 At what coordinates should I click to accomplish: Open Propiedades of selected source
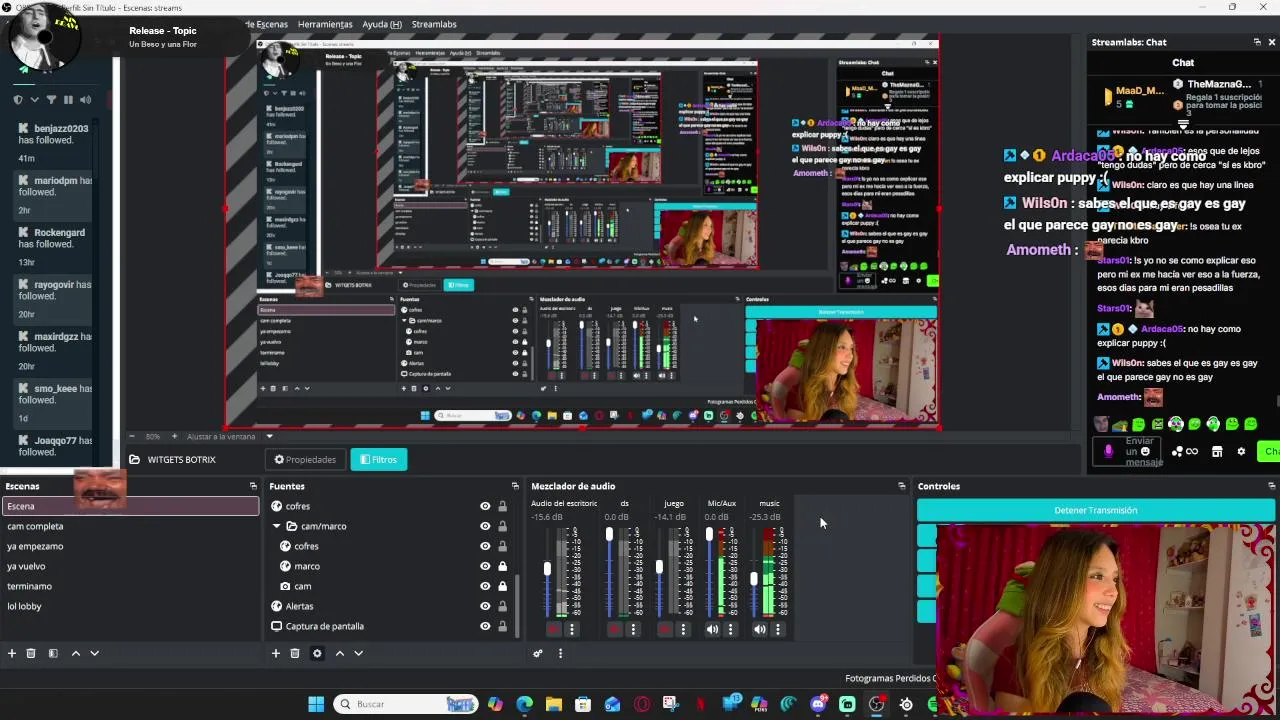(305, 460)
